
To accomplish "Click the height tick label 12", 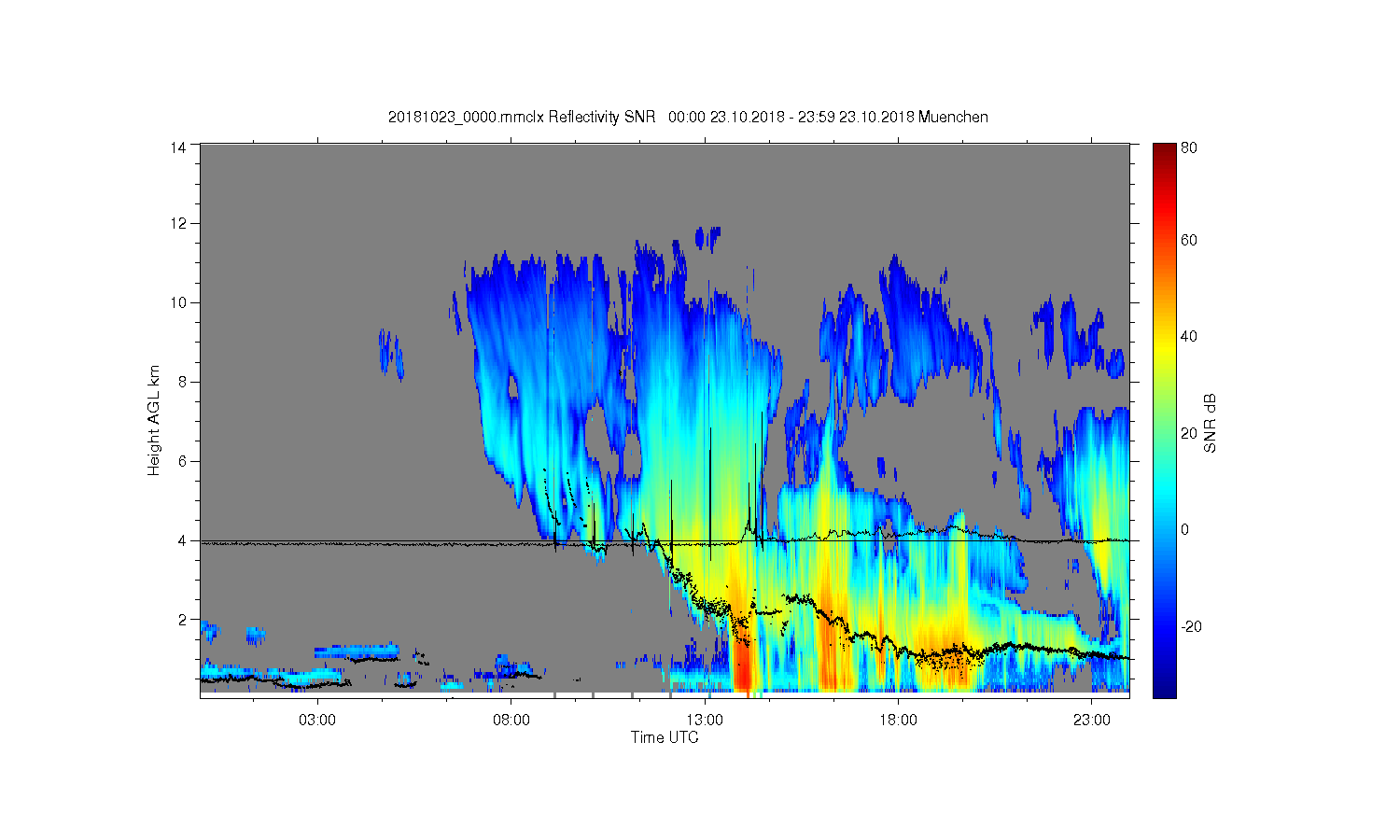I will coord(178,223).
